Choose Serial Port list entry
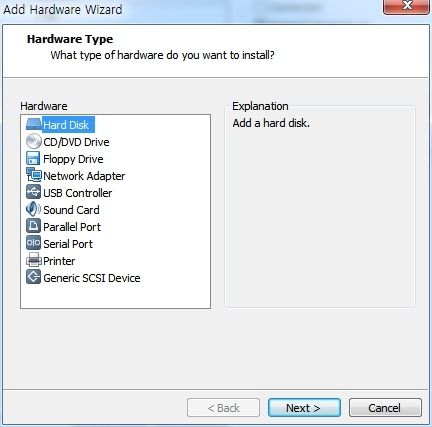Screen dimensions: 432x427 (68, 244)
